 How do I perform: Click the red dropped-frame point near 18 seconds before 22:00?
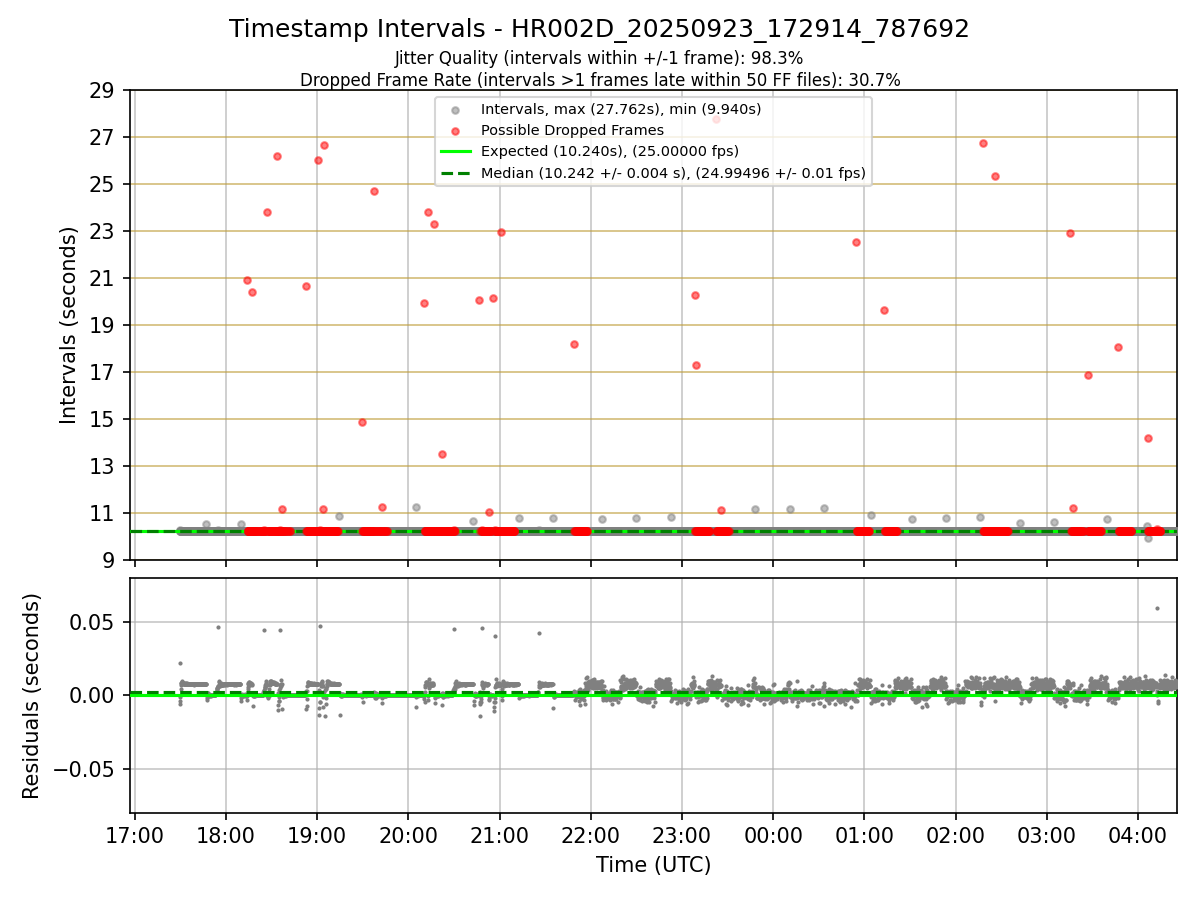tap(574, 344)
